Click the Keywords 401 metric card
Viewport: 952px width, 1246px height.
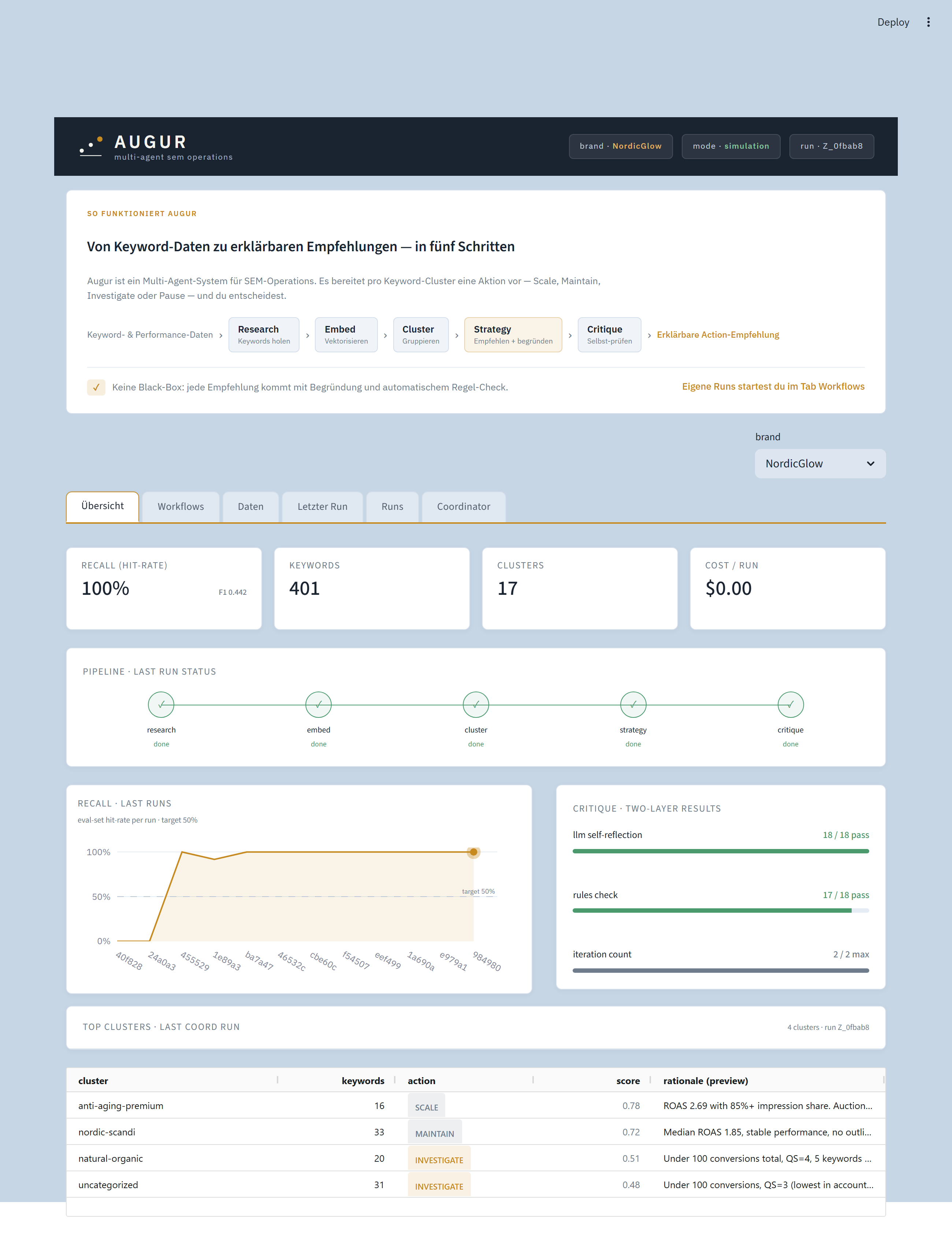click(x=372, y=589)
